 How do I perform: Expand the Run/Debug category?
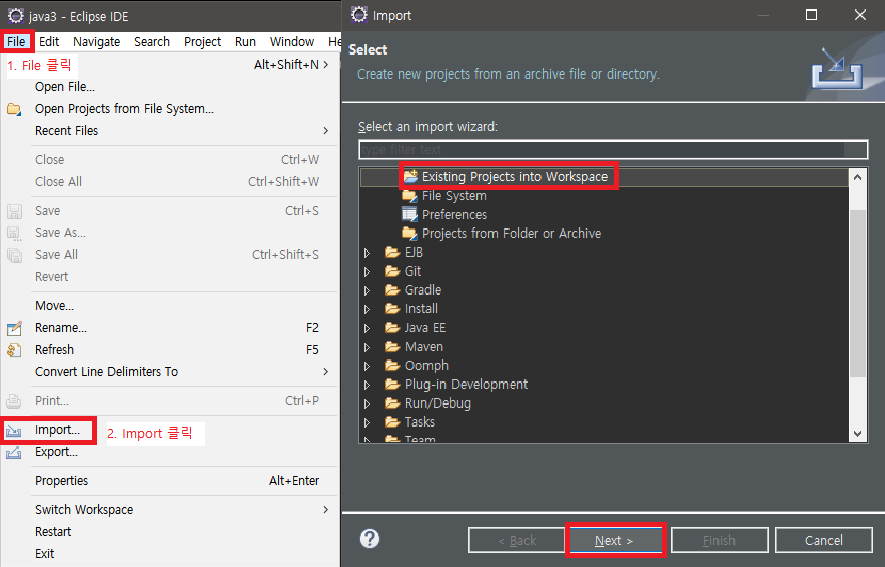click(x=367, y=404)
